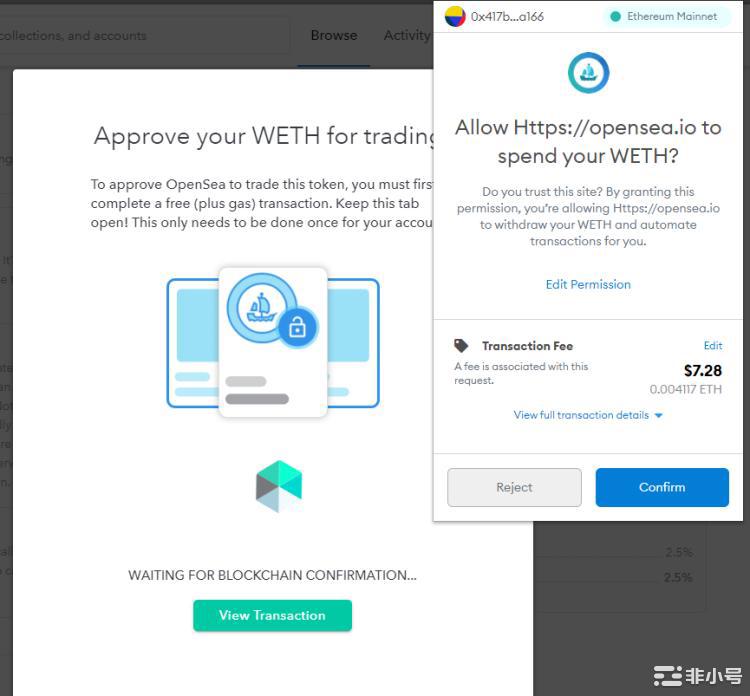Image resolution: width=750 pixels, height=696 pixels.
Task: Click the blue arrow next to transaction details
Action: tap(659, 416)
